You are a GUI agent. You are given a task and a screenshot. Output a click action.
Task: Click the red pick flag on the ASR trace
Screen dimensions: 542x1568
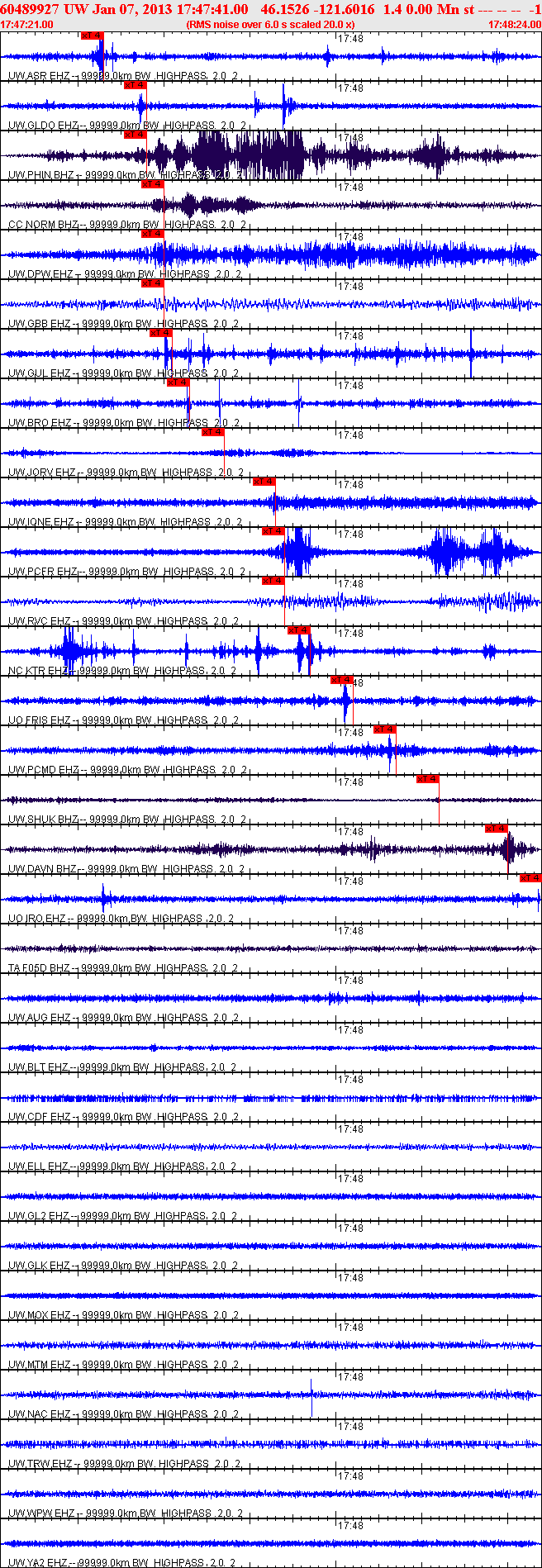[93, 36]
